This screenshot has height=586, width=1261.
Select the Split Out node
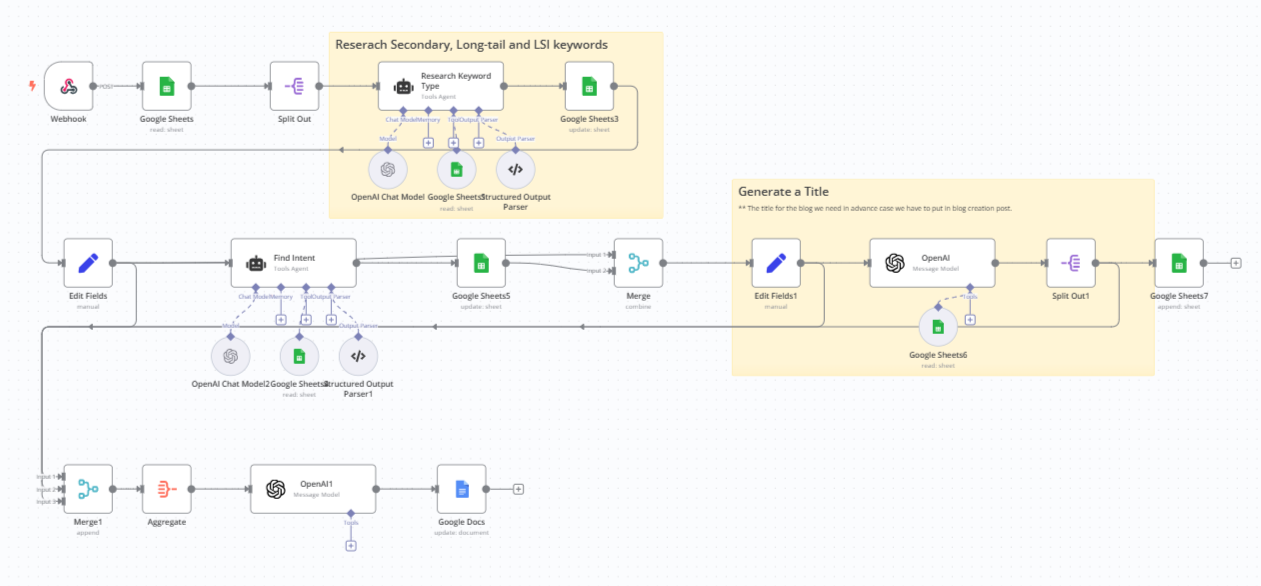coord(294,86)
